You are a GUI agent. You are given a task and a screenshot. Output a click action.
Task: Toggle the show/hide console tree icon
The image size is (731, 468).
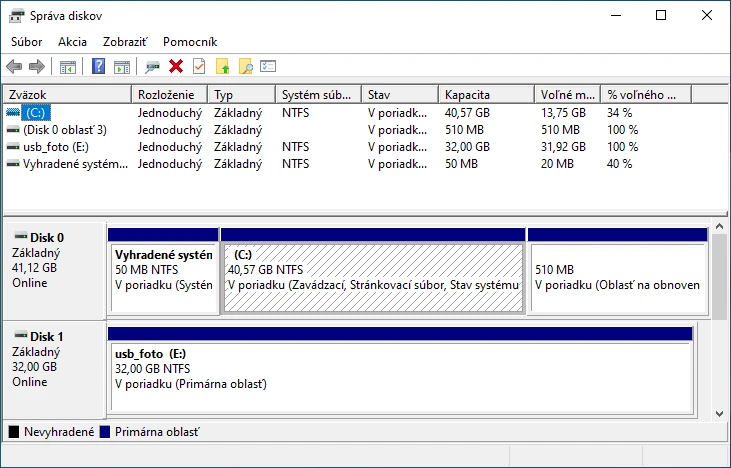click(x=68, y=67)
